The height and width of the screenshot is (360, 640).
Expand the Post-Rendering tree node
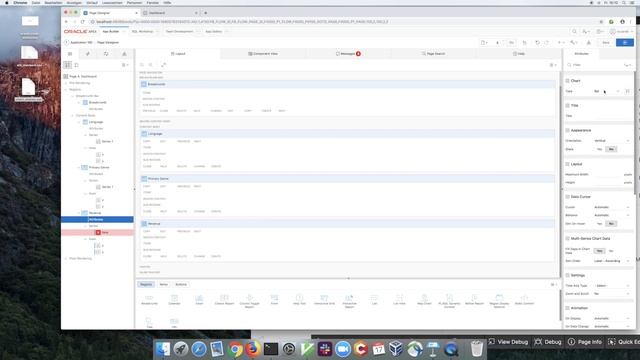[66, 258]
